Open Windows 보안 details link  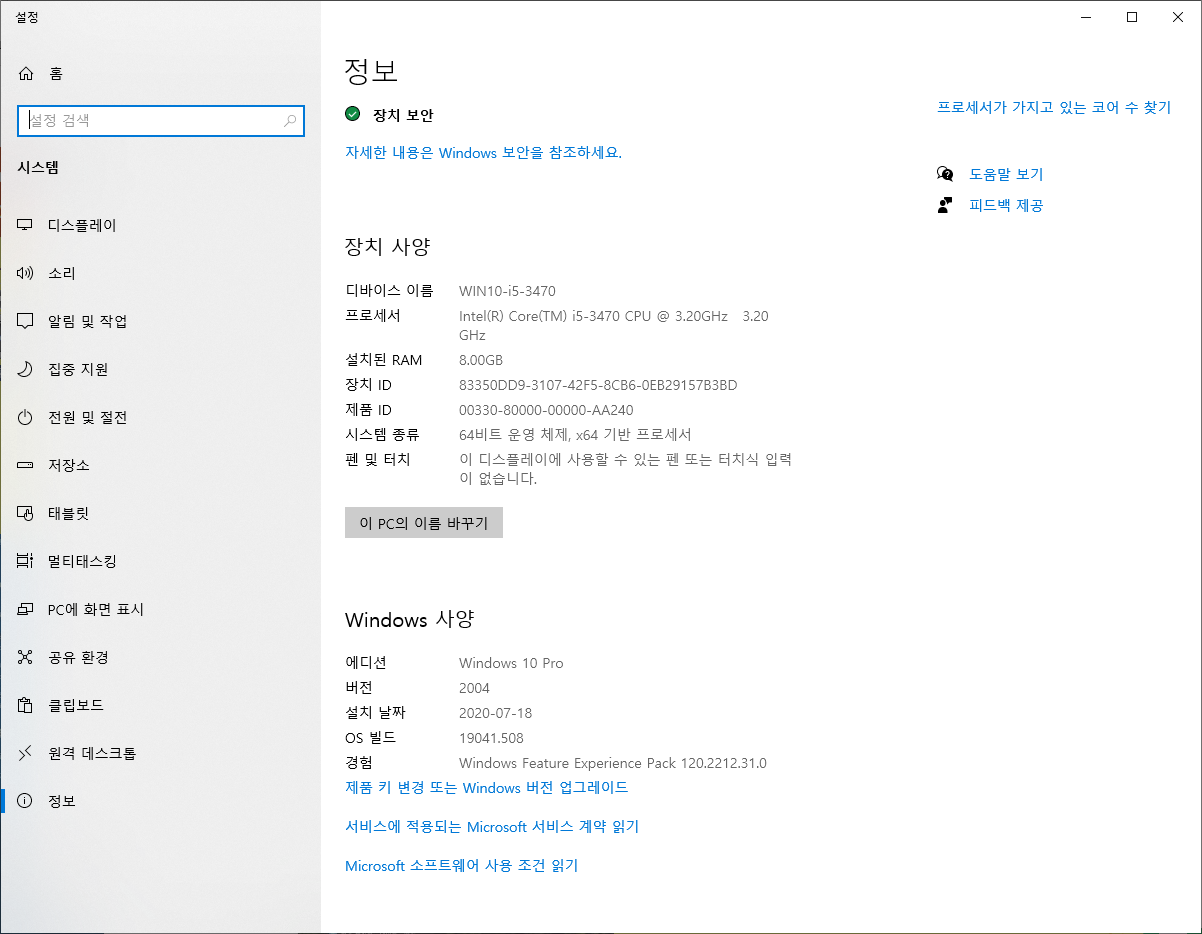pos(483,153)
